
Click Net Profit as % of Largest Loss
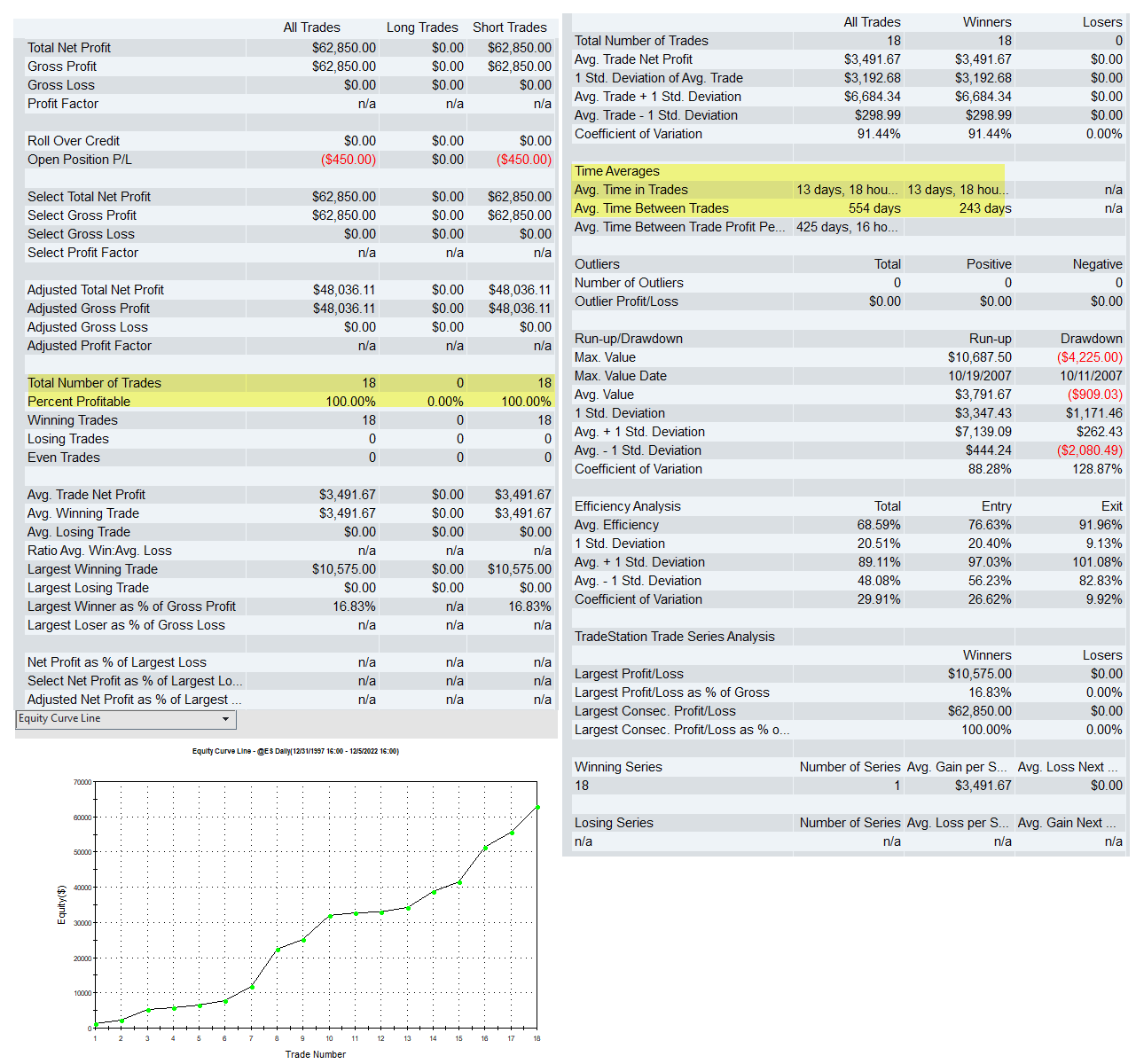point(117,662)
